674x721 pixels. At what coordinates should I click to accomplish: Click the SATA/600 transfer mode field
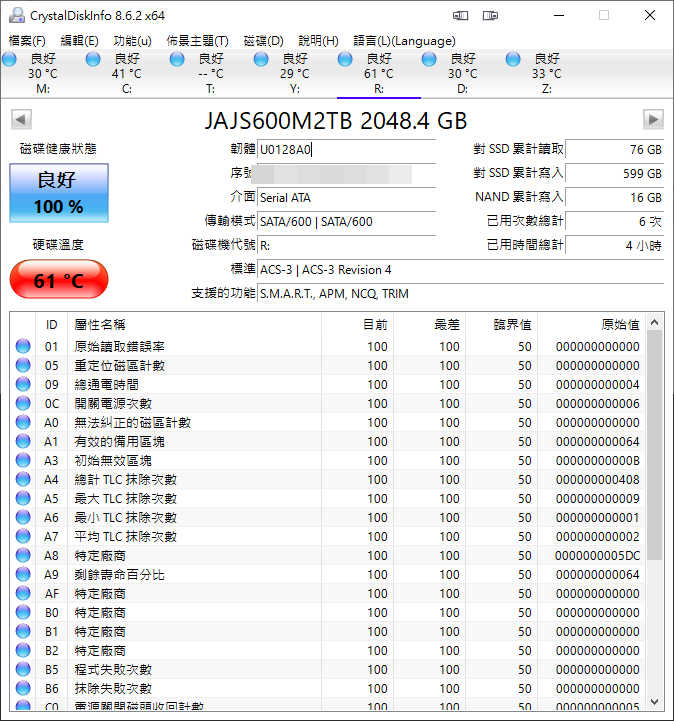click(347, 222)
